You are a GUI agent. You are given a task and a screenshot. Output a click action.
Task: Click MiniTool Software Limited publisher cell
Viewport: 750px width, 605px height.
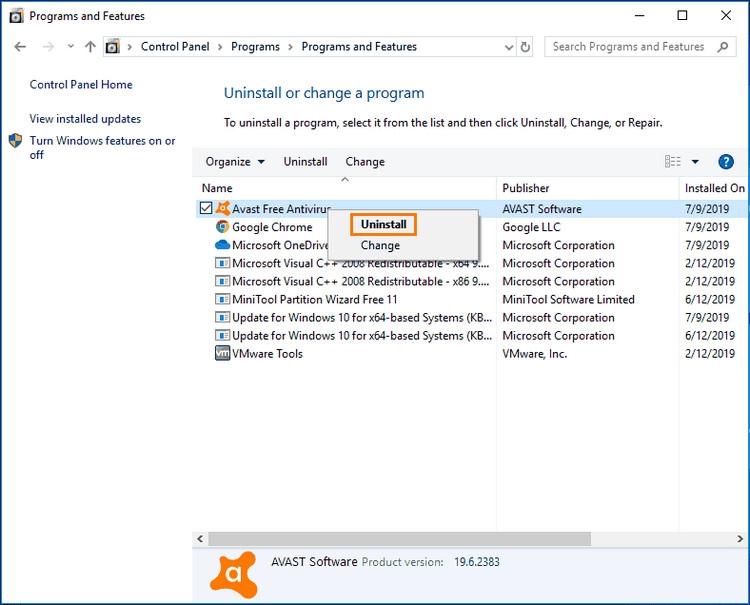point(568,299)
